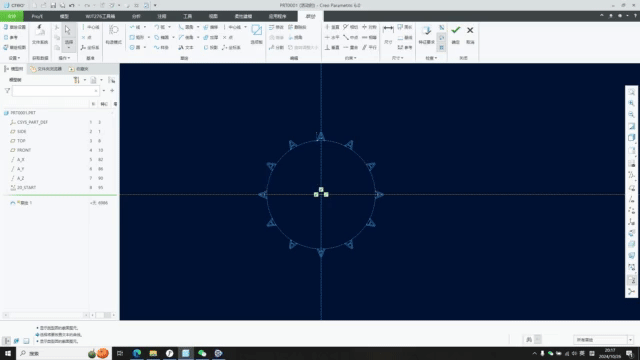The image size is (640, 360).
Task: Open Windows Start menu
Action: (8, 353)
